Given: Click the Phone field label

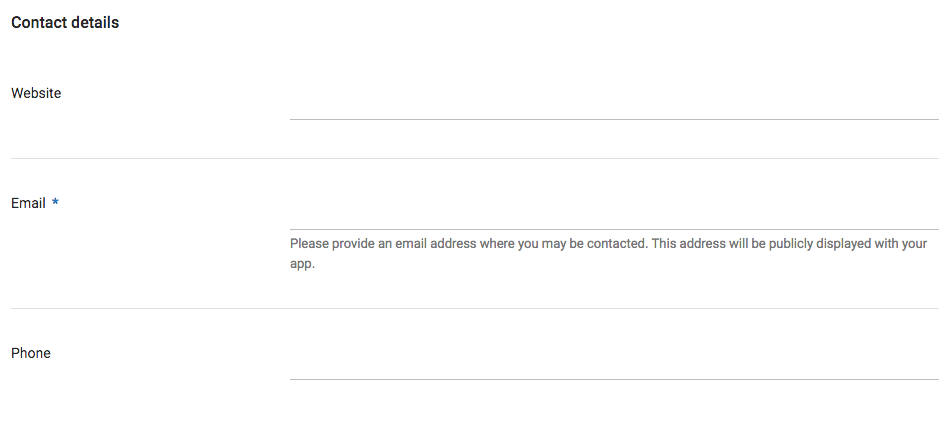Looking at the screenshot, I should pos(31,353).
